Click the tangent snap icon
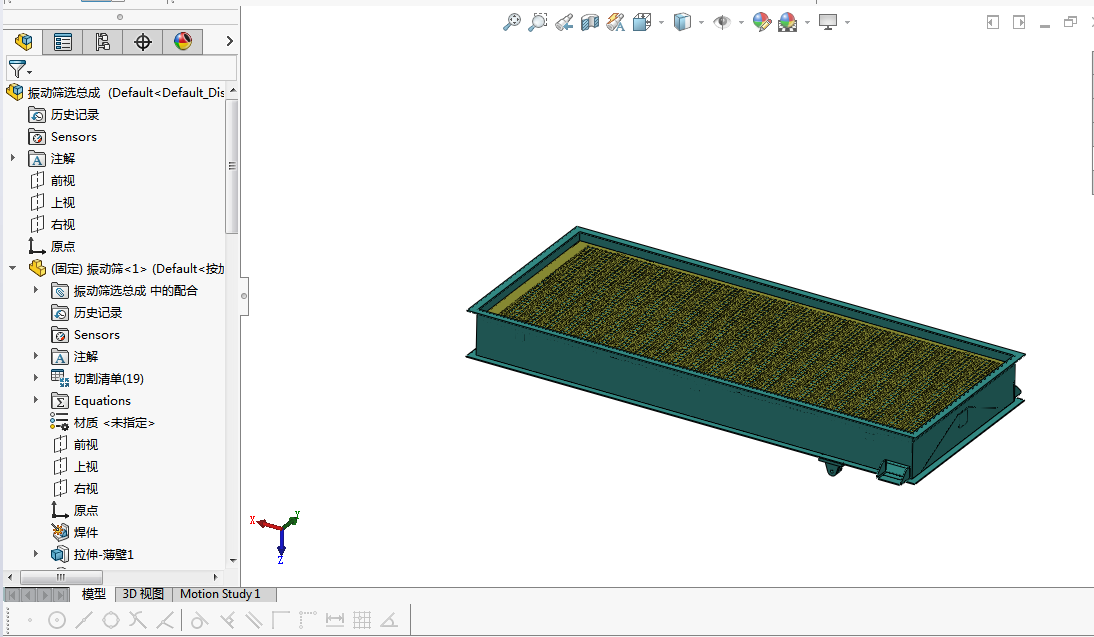The image size is (1094, 637). (200, 620)
